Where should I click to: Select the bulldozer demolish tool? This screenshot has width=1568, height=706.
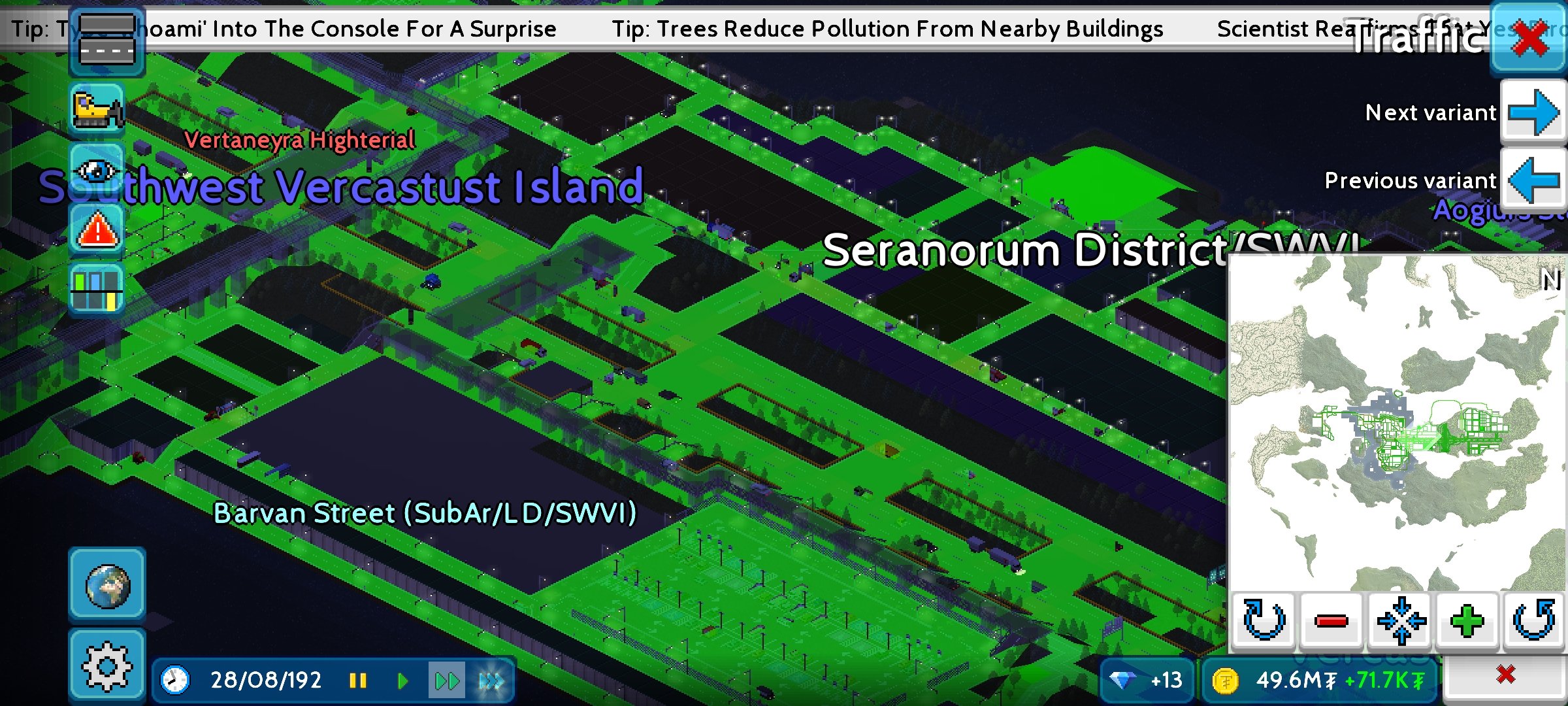pyautogui.click(x=97, y=109)
